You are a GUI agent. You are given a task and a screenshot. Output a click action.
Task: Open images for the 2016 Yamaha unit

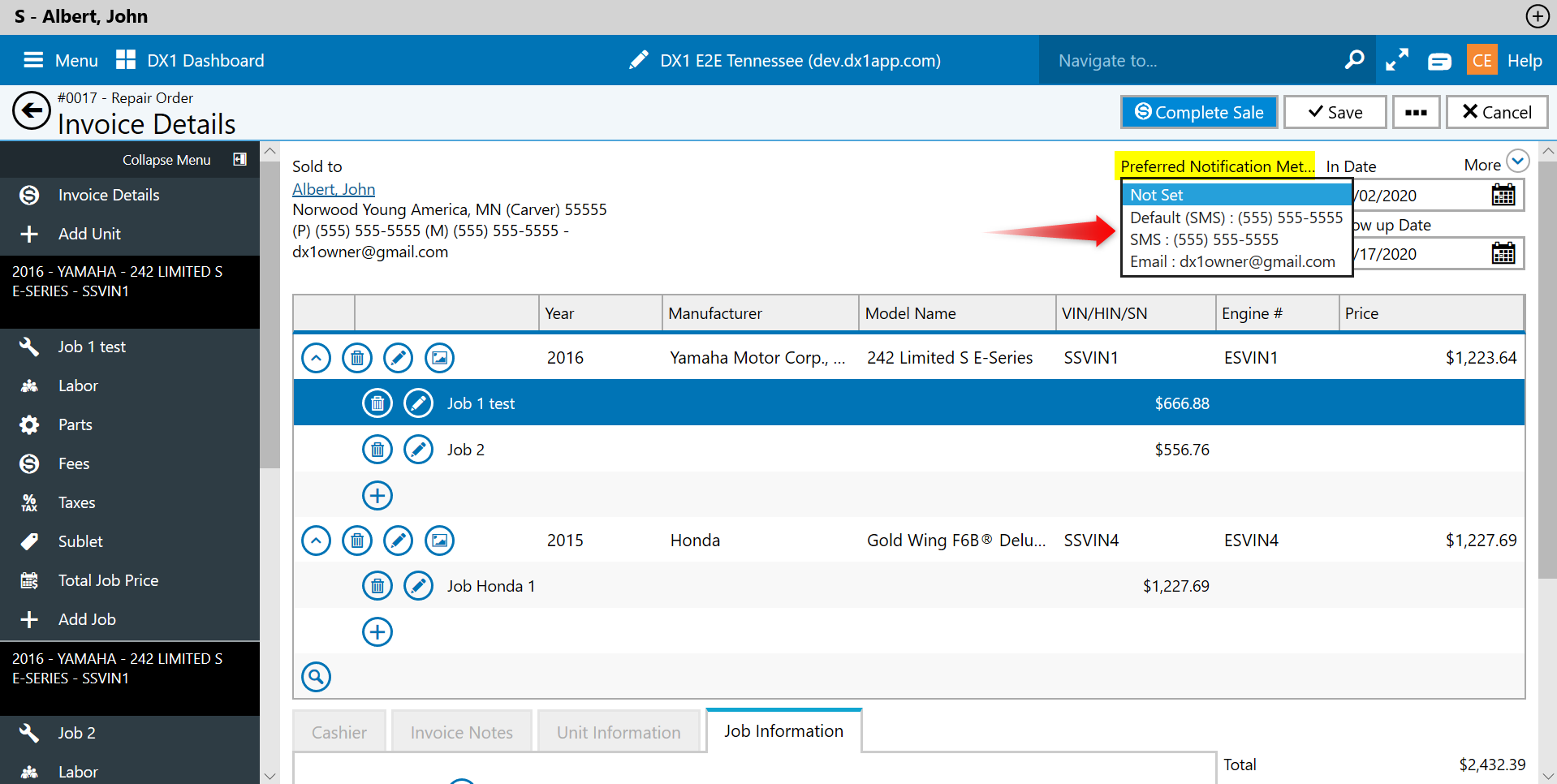tap(439, 358)
